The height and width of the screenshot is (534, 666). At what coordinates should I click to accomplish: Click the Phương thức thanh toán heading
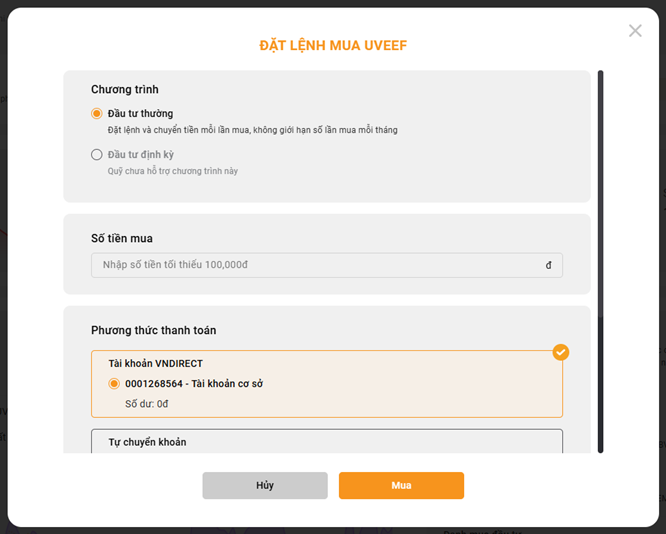tap(153, 330)
